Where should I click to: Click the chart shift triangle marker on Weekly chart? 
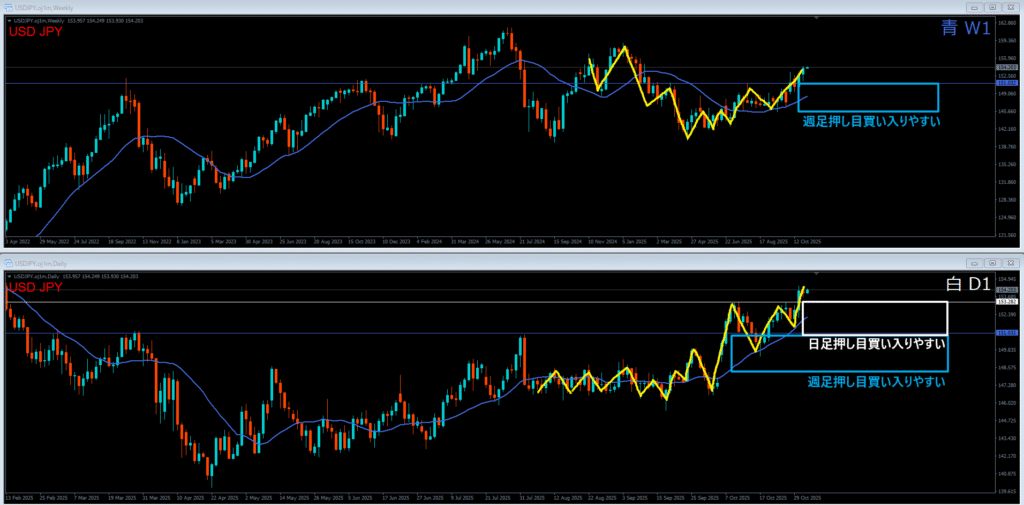click(817, 19)
